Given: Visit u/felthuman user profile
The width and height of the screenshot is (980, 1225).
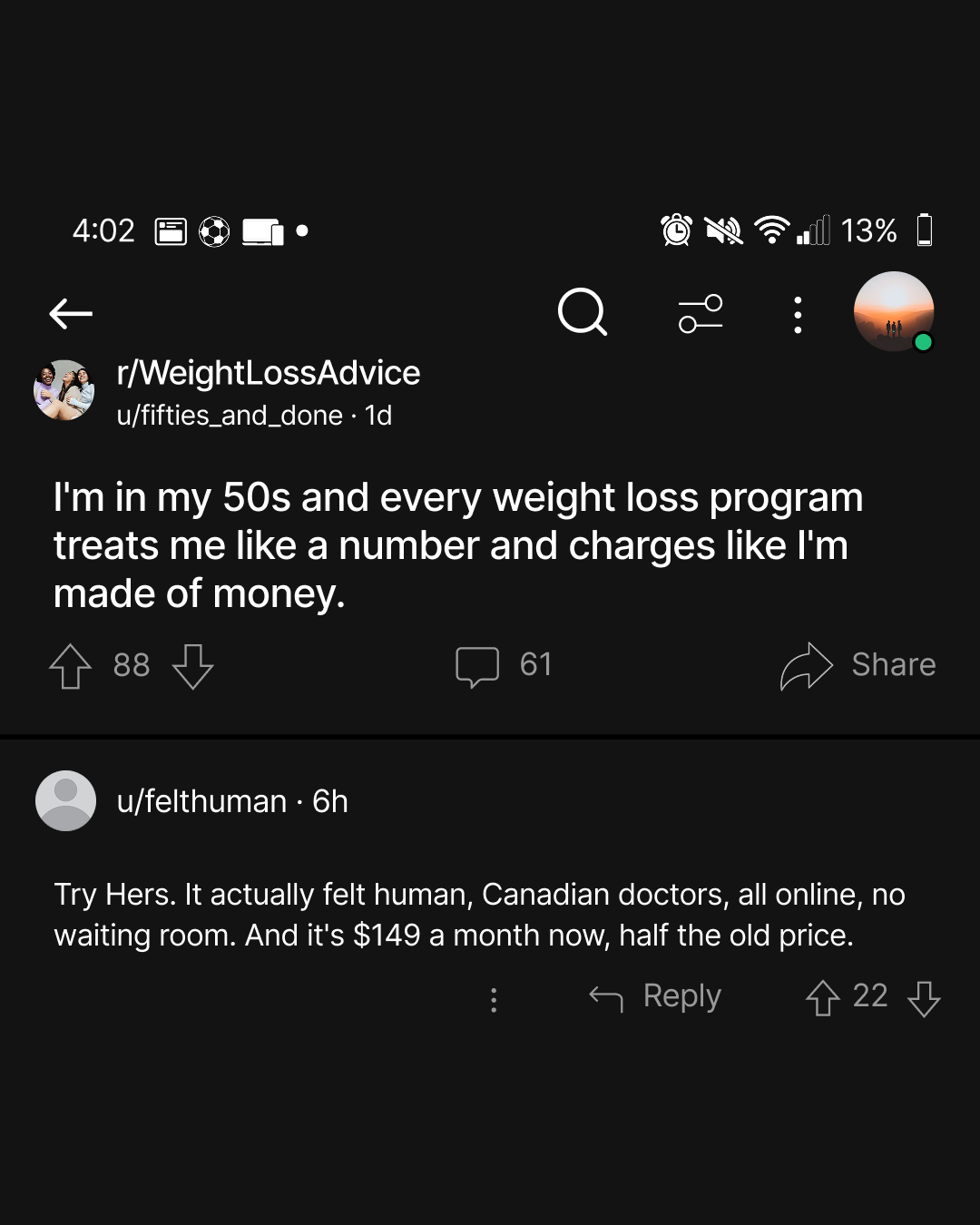Looking at the screenshot, I should click(x=201, y=801).
